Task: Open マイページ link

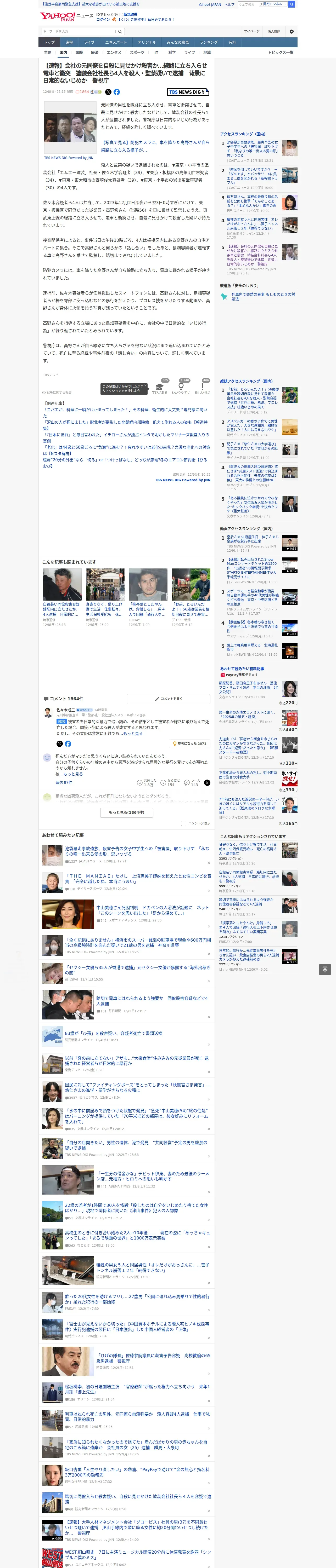Action: point(252,31)
